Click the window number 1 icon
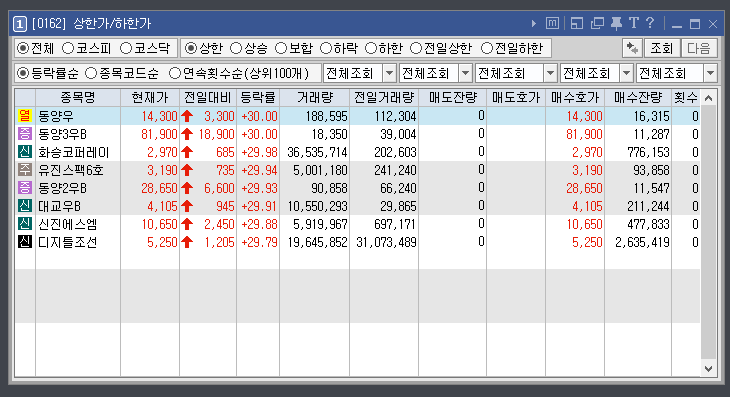730x397 pixels. coord(20,24)
